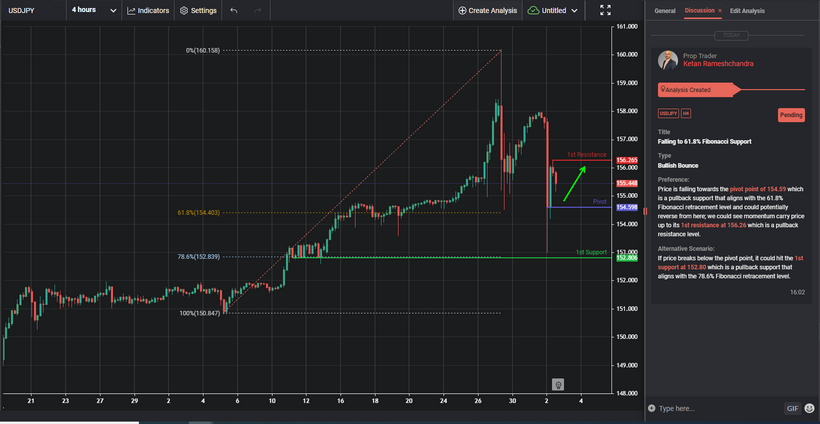Close the Discussion tab

[720, 10]
